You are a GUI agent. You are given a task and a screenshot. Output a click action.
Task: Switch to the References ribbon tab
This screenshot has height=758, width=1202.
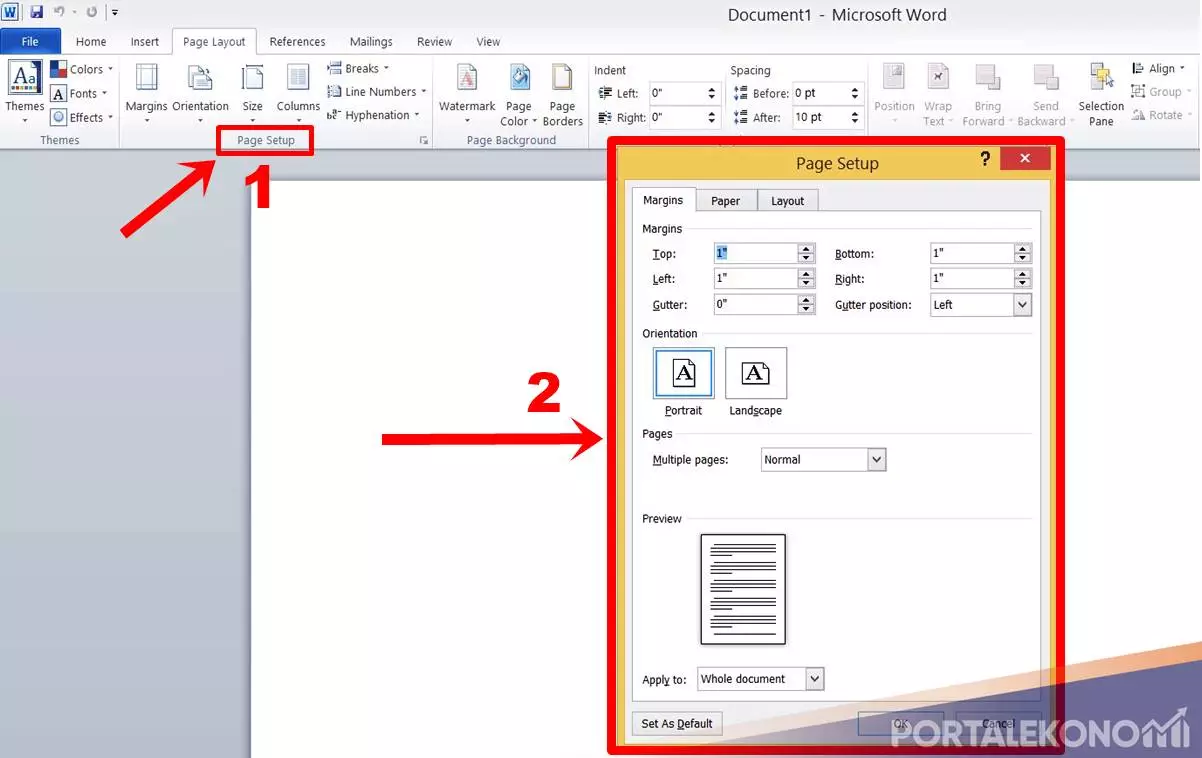[297, 42]
